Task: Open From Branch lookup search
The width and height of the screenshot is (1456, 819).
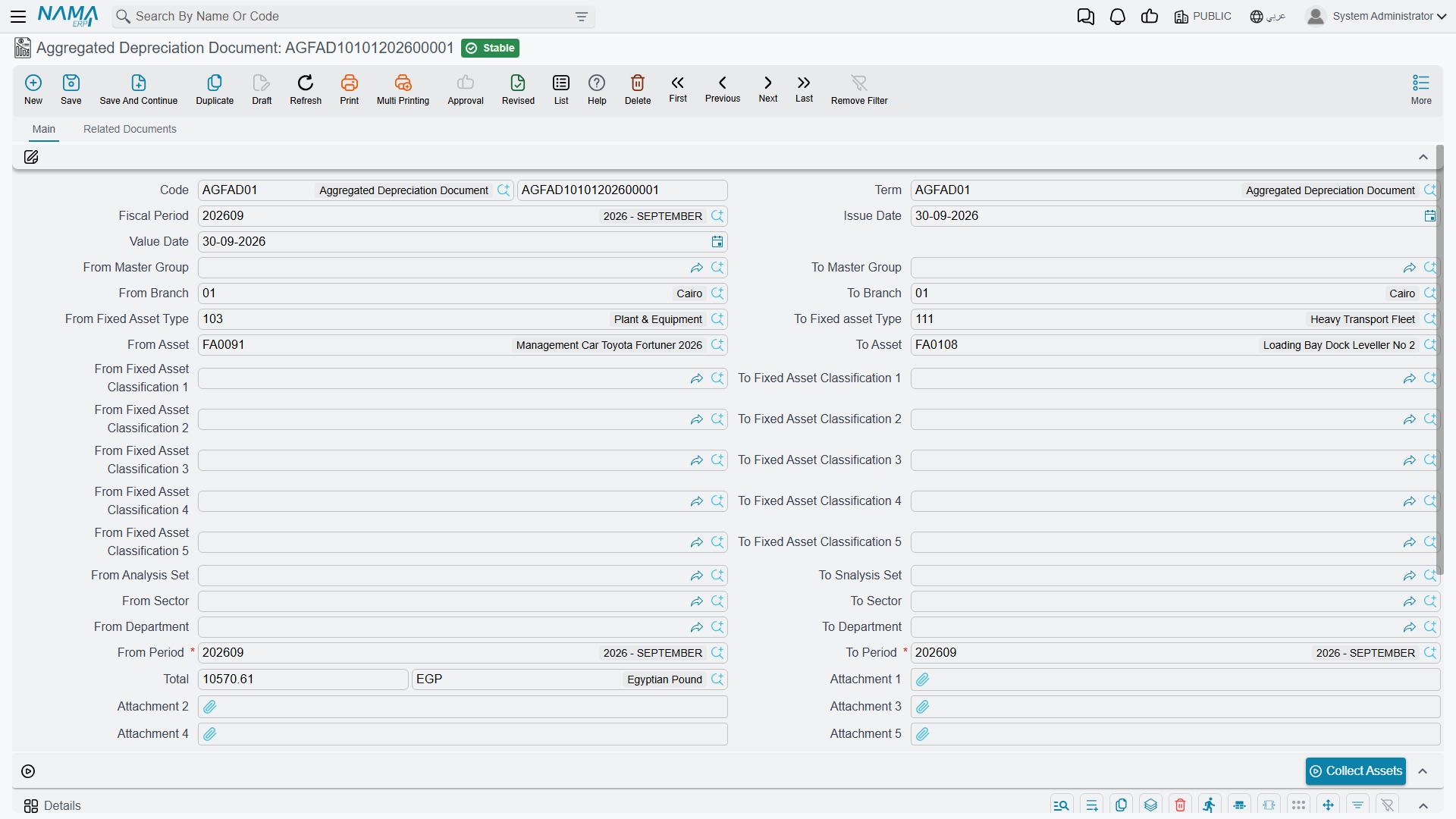Action: tap(717, 293)
